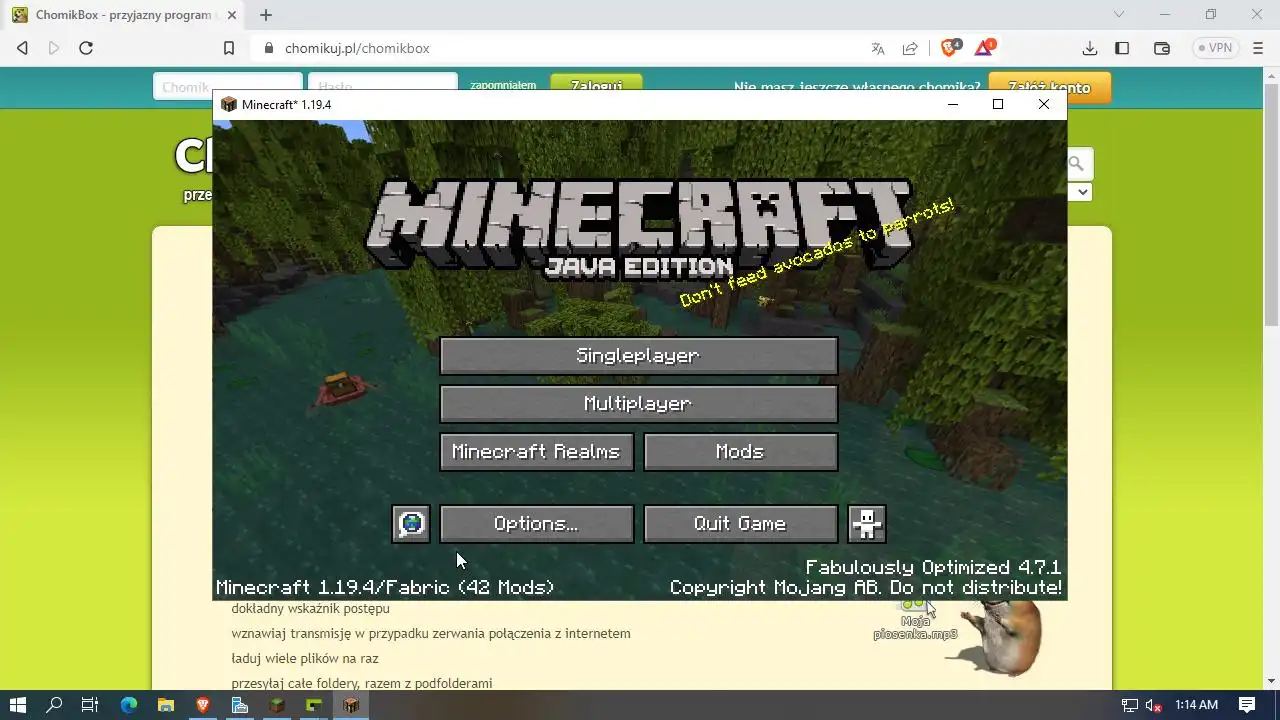This screenshot has height=720, width=1280.
Task: Expand the dropdown below website search
Action: 1080,192
